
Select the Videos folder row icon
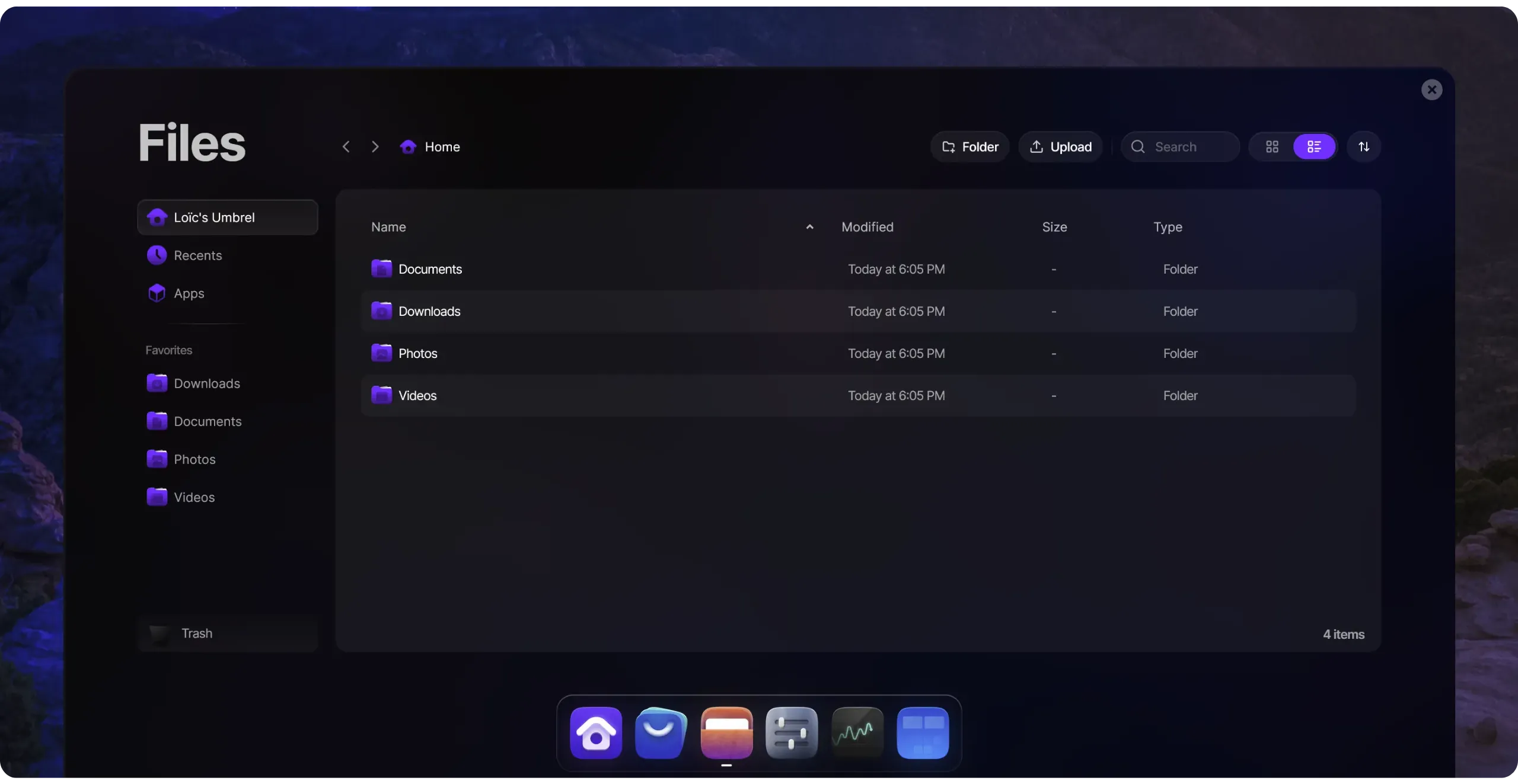pyautogui.click(x=381, y=395)
